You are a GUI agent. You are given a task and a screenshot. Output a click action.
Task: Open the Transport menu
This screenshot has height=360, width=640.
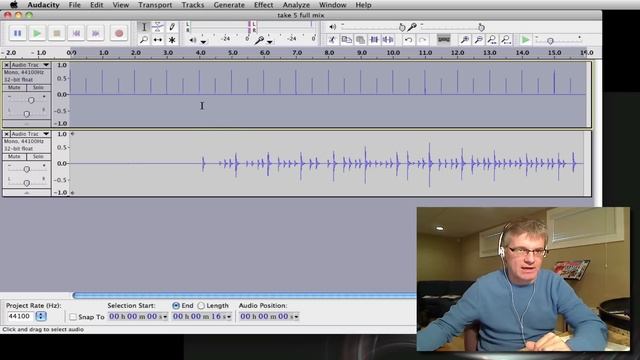click(155, 5)
